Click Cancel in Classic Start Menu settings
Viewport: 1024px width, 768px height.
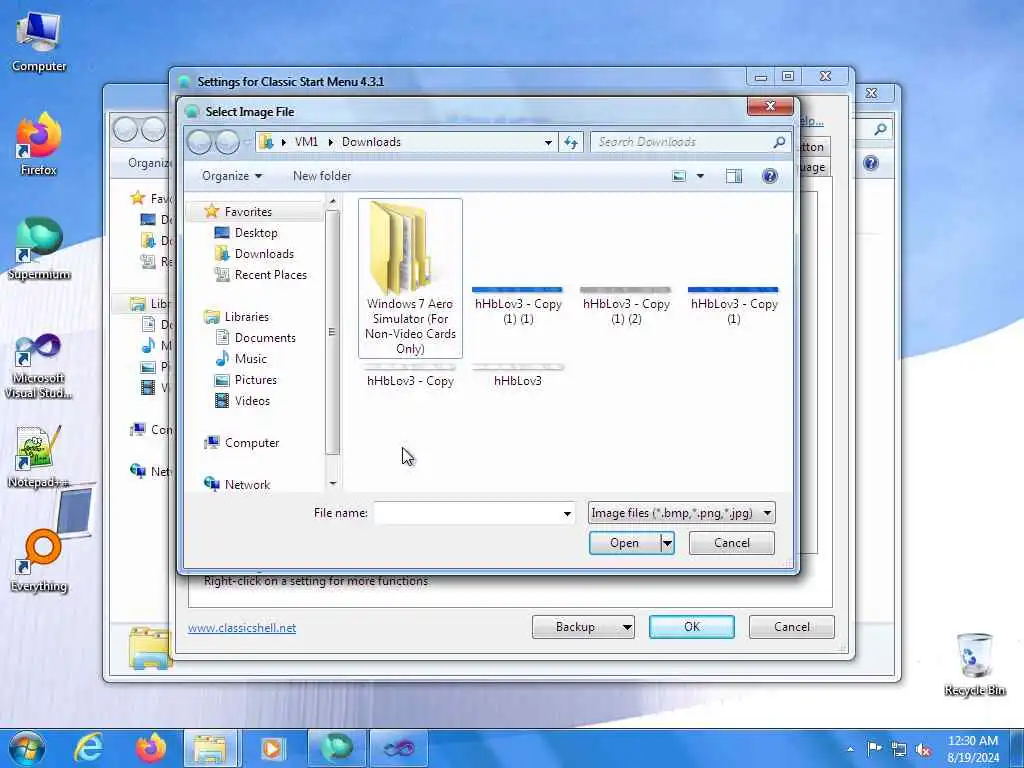coord(792,627)
